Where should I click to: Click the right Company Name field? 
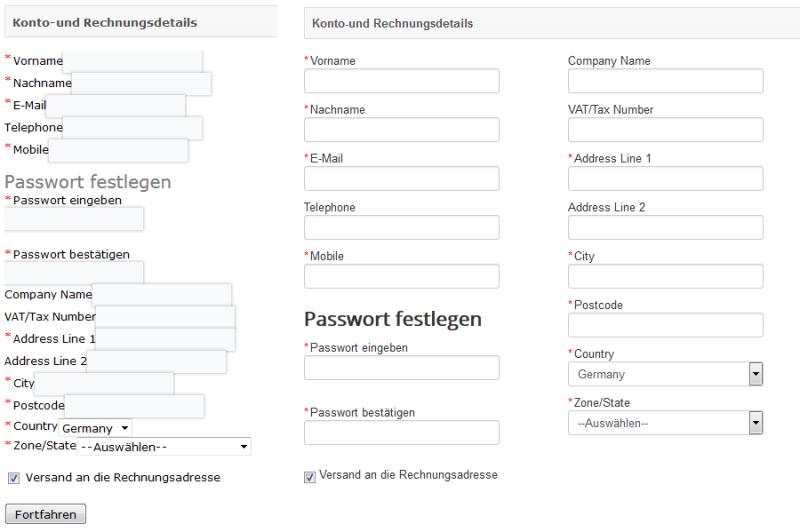coord(665,81)
